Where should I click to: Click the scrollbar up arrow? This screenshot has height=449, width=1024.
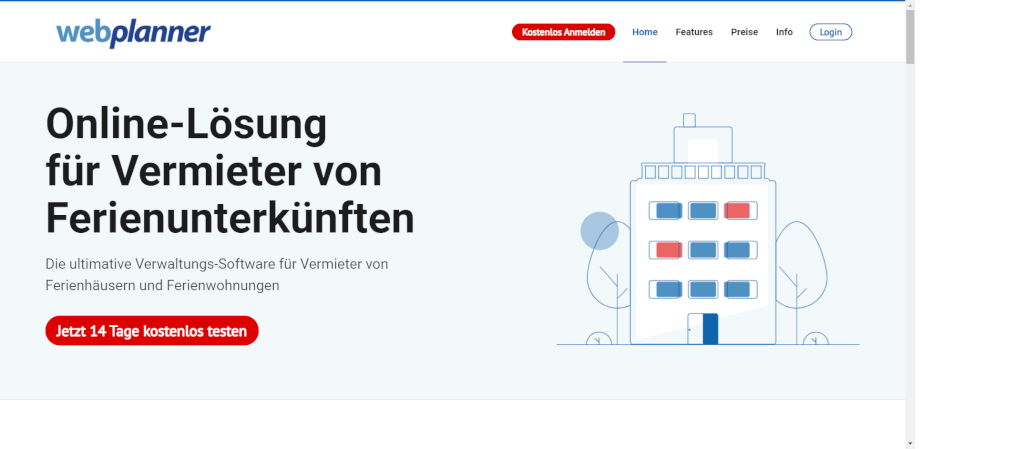[x=910, y=5]
